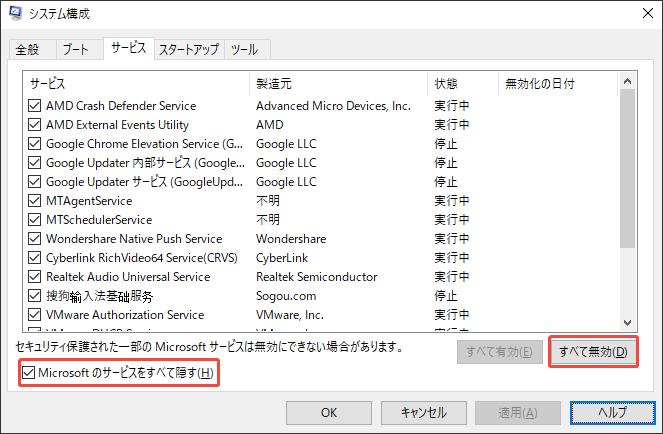This screenshot has height=434, width=663.
Task: Click the scrollbar up arrow in services list
Action: (627, 81)
